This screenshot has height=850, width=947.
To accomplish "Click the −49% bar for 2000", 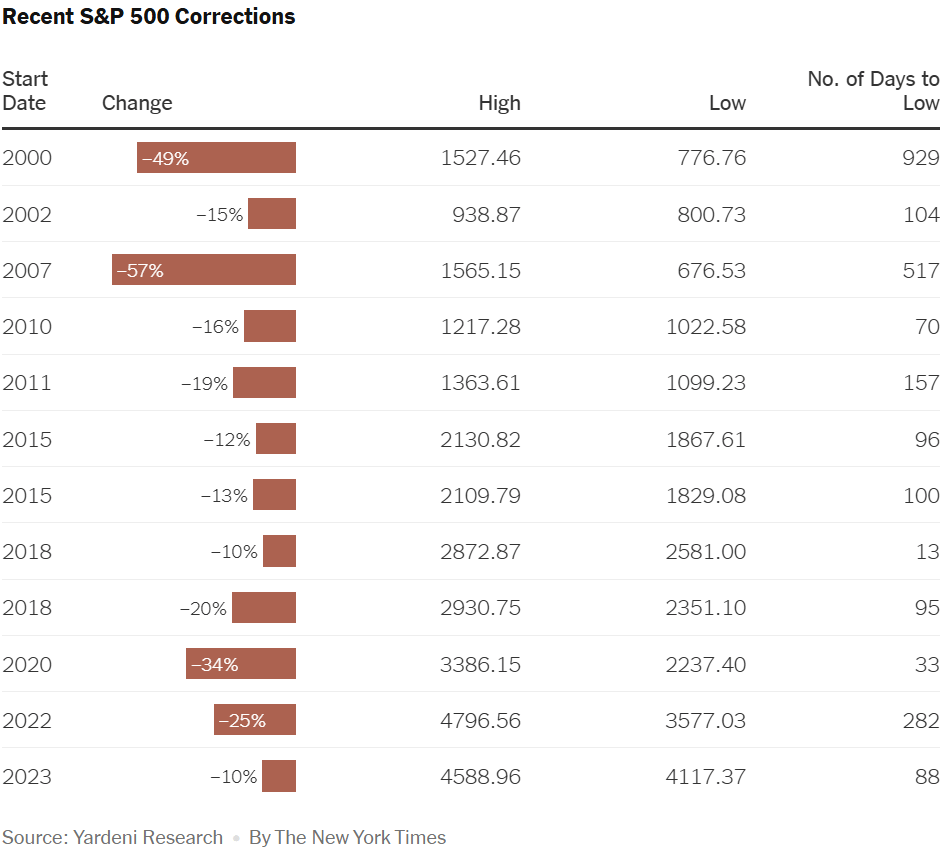I will click(216, 158).
